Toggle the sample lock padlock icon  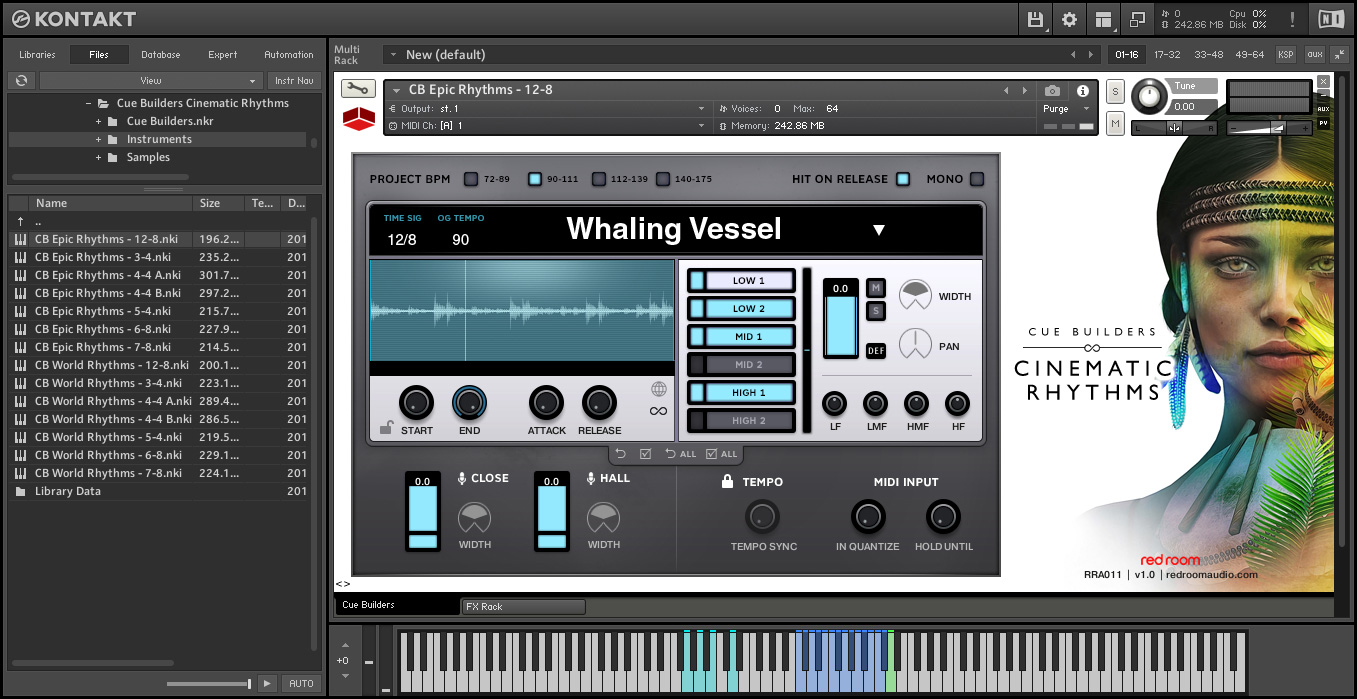(386, 428)
